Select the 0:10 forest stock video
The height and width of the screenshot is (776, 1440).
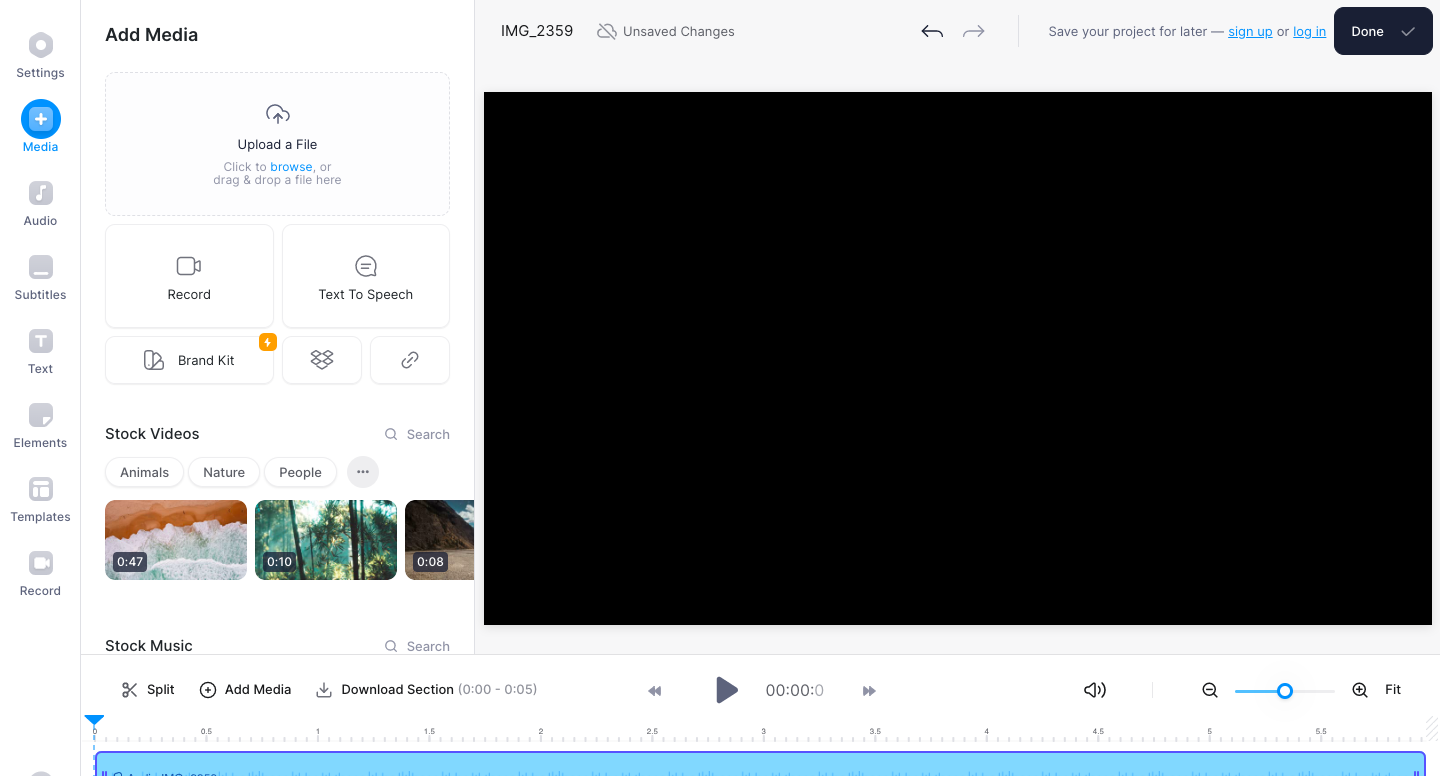tap(326, 540)
